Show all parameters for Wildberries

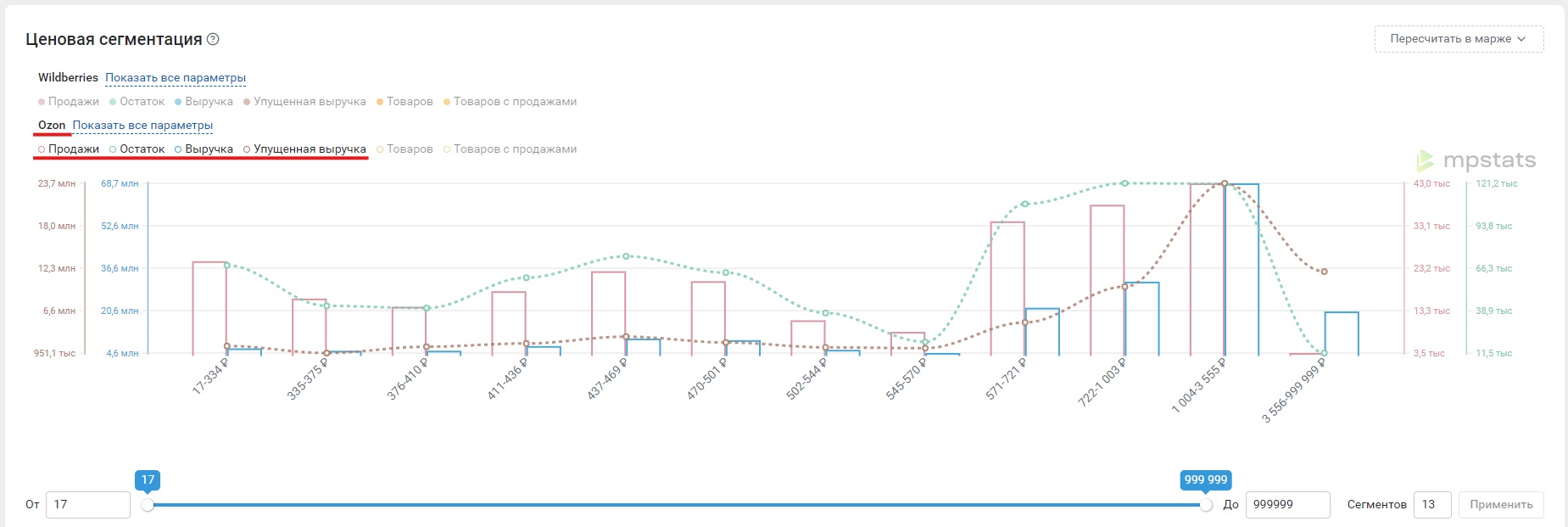coord(176,77)
